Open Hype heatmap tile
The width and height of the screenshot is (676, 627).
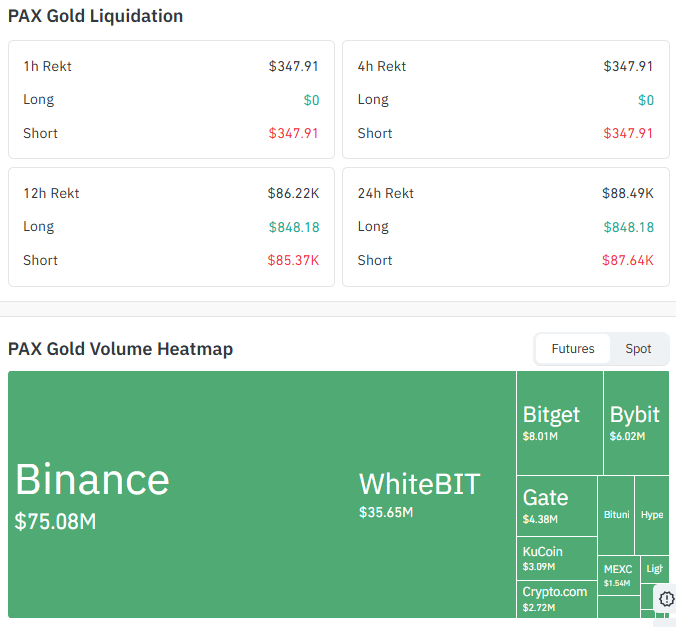point(652,515)
